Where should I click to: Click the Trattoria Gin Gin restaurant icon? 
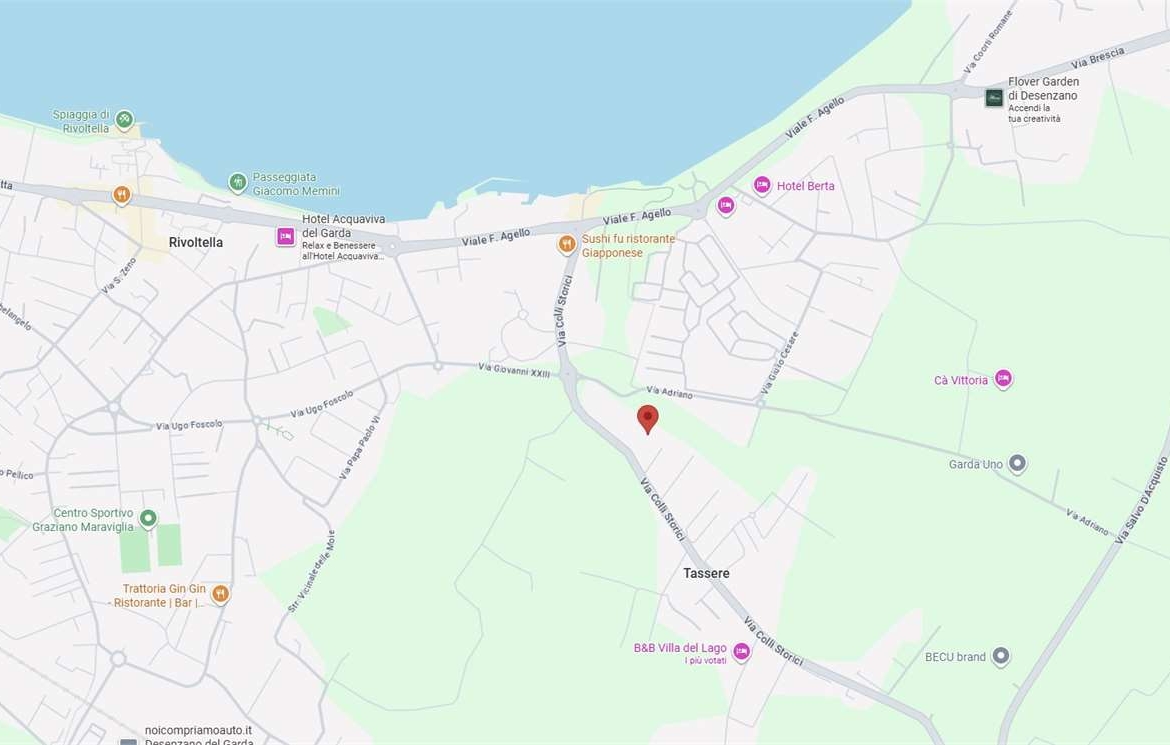click(x=221, y=594)
